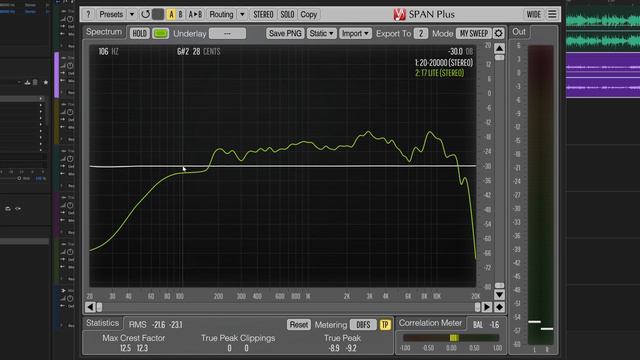
Task: Change the Export To slot 2
Action: coord(420,33)
